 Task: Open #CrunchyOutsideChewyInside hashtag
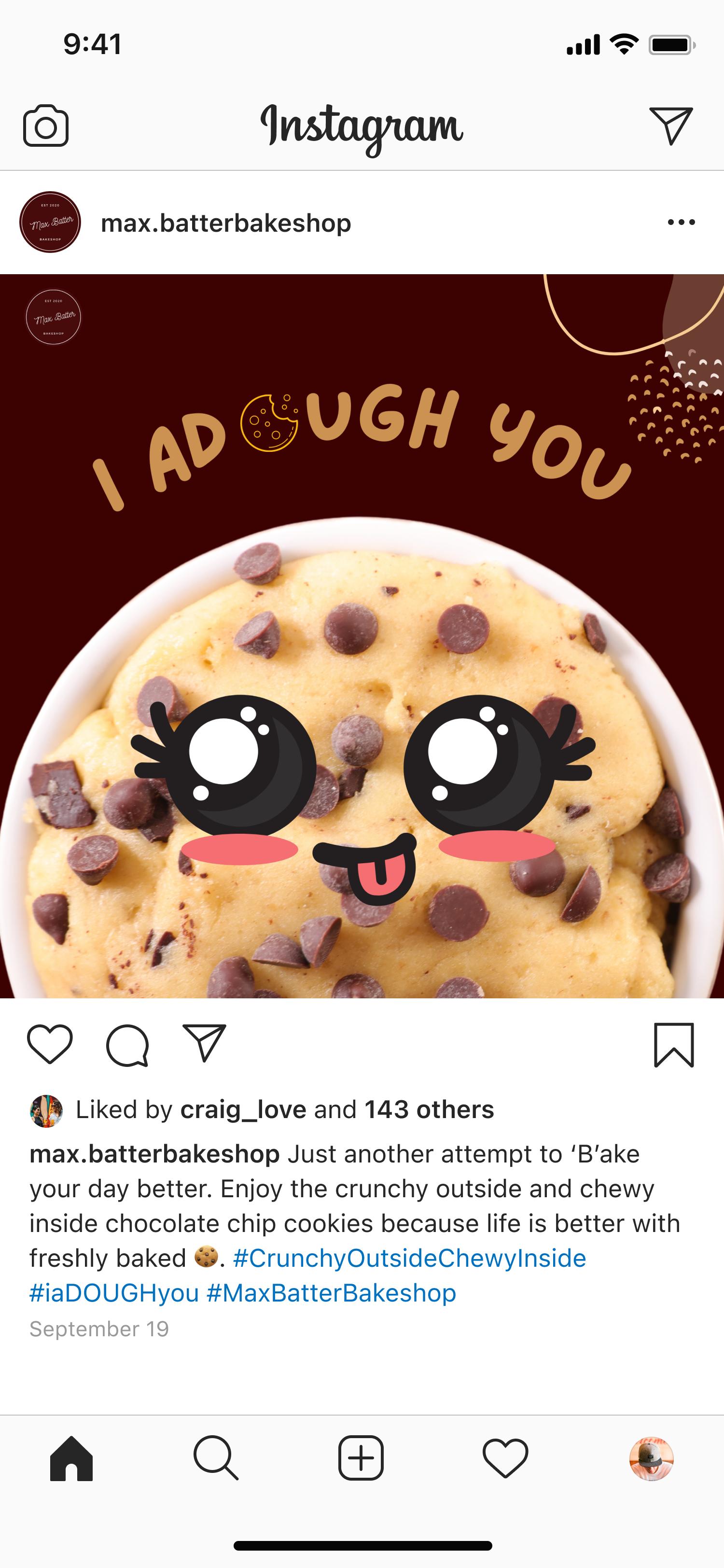coord(409,1258)
